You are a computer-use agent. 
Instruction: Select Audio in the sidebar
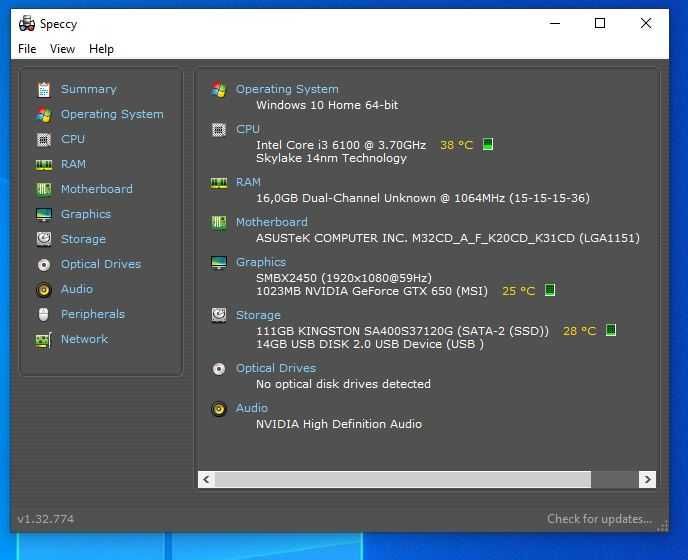[77, 289]
